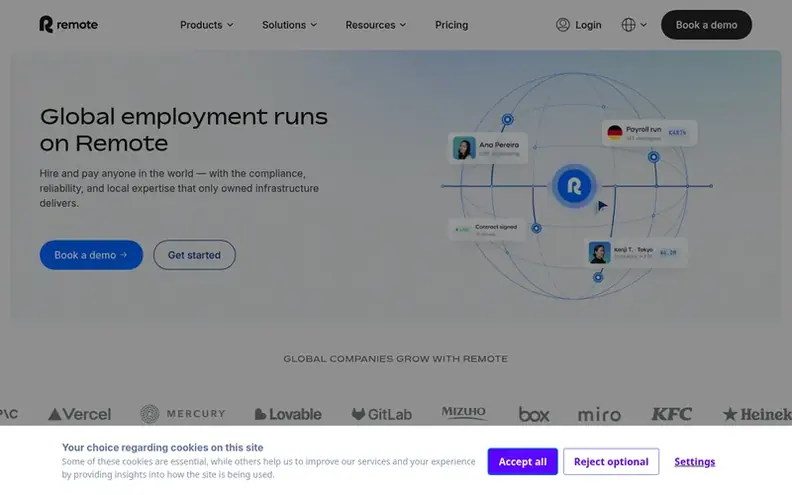Open the Resources menu
The image size is (792, 495).
376,25
